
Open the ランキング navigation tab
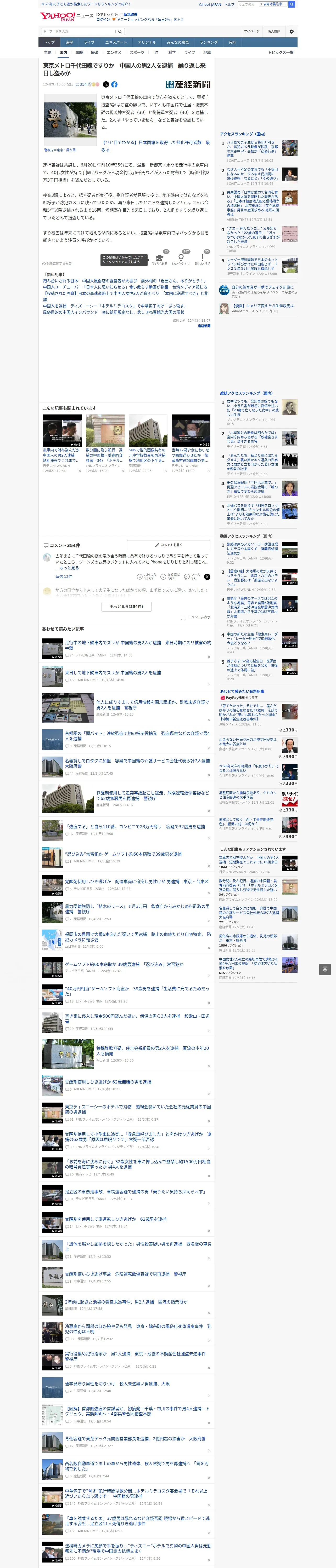pyautogui.click(x=209, y=43)
